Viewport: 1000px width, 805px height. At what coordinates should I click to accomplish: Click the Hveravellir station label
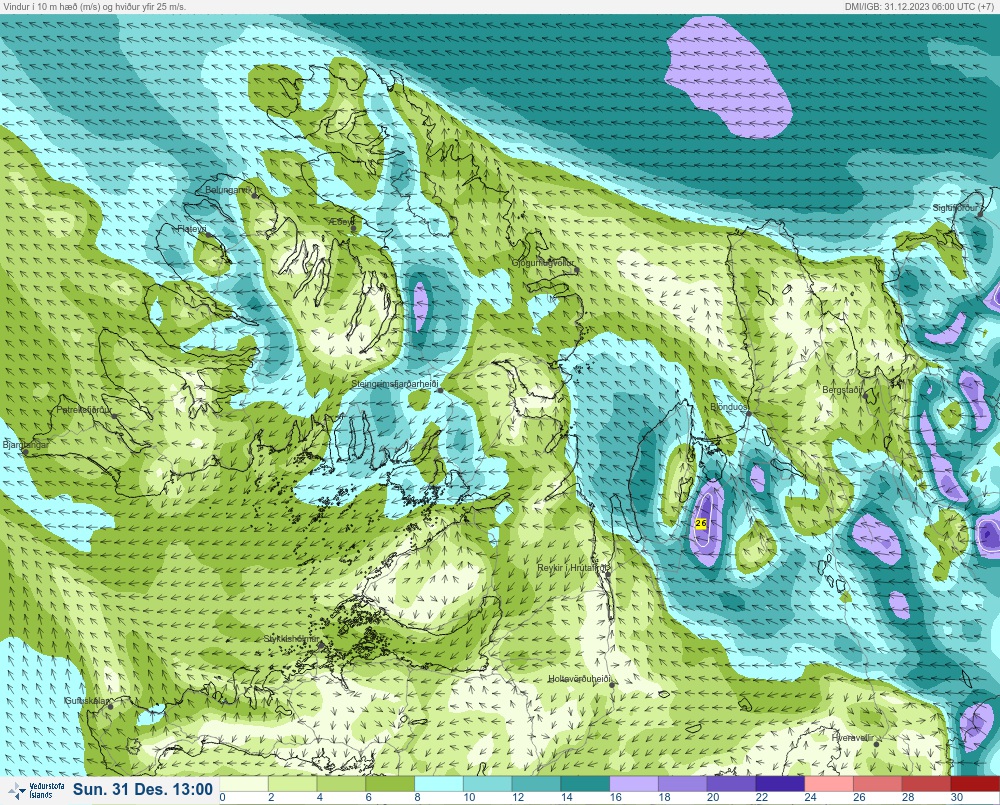853,738
